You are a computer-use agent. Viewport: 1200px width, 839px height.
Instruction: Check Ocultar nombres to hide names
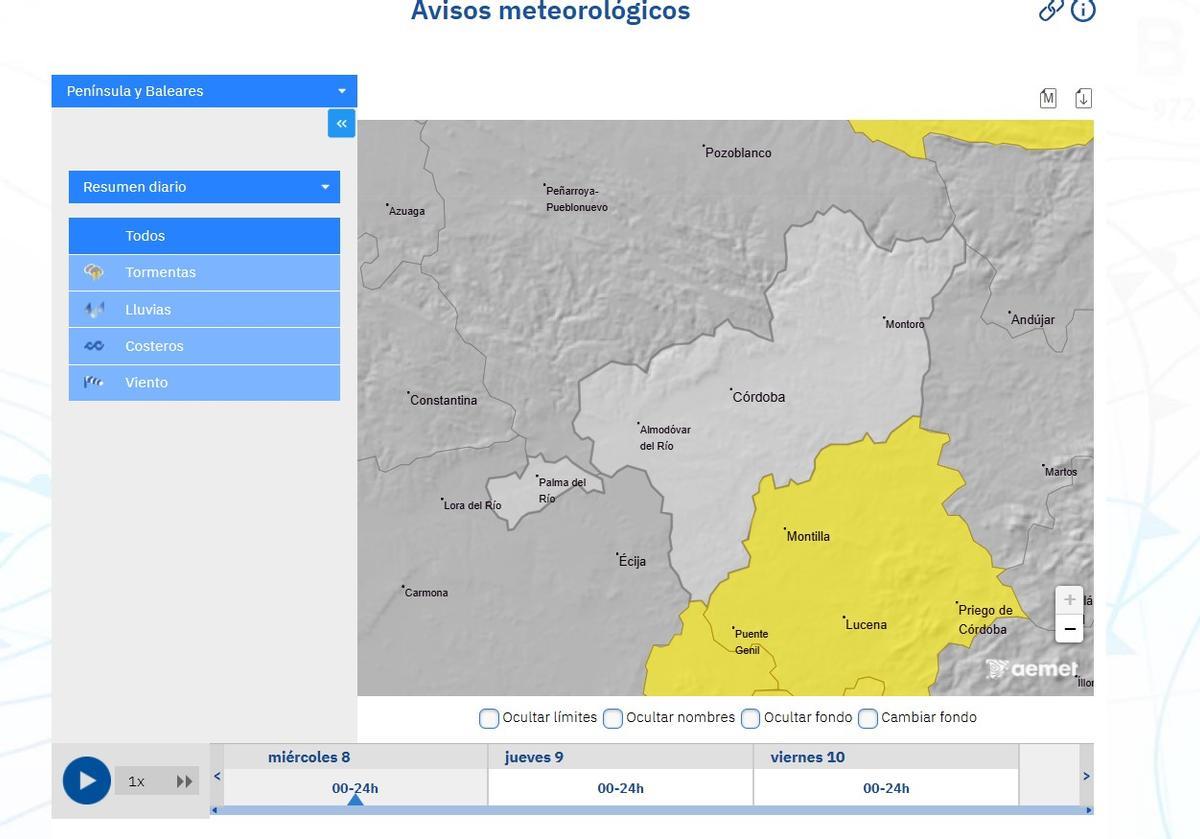(612, 718)
